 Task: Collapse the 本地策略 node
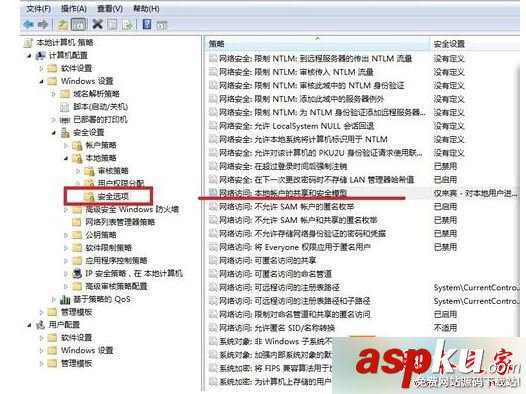(x=66, y=158)
